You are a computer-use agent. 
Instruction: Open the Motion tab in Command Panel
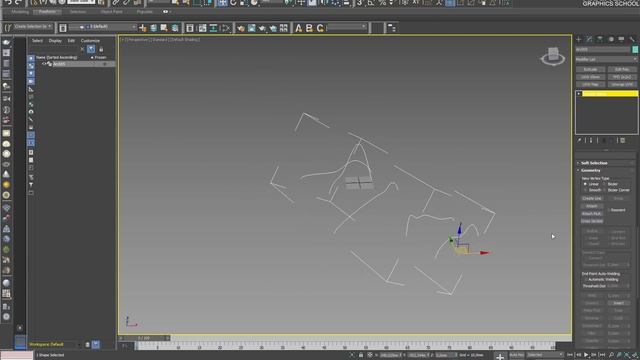tap(611, 39)
